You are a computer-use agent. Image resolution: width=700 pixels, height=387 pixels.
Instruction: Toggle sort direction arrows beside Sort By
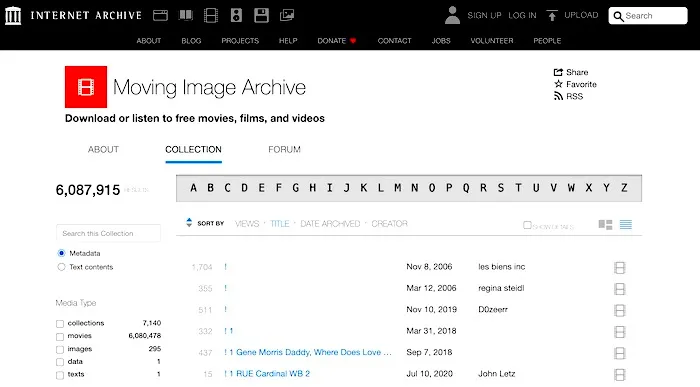tap(189, 222)
